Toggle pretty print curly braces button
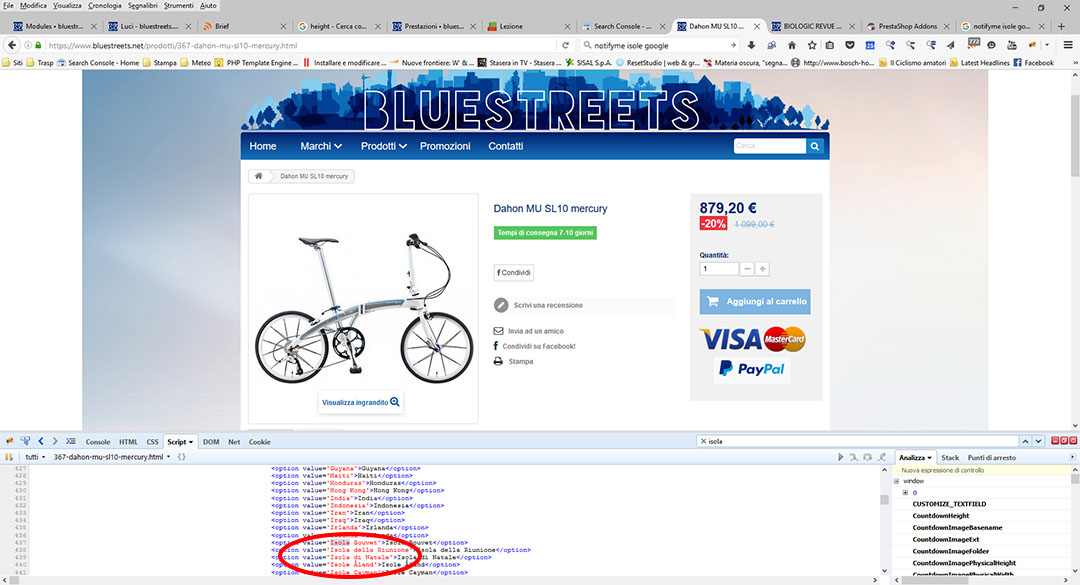This screenshot has width=1080, height=585. click(182, 457)
